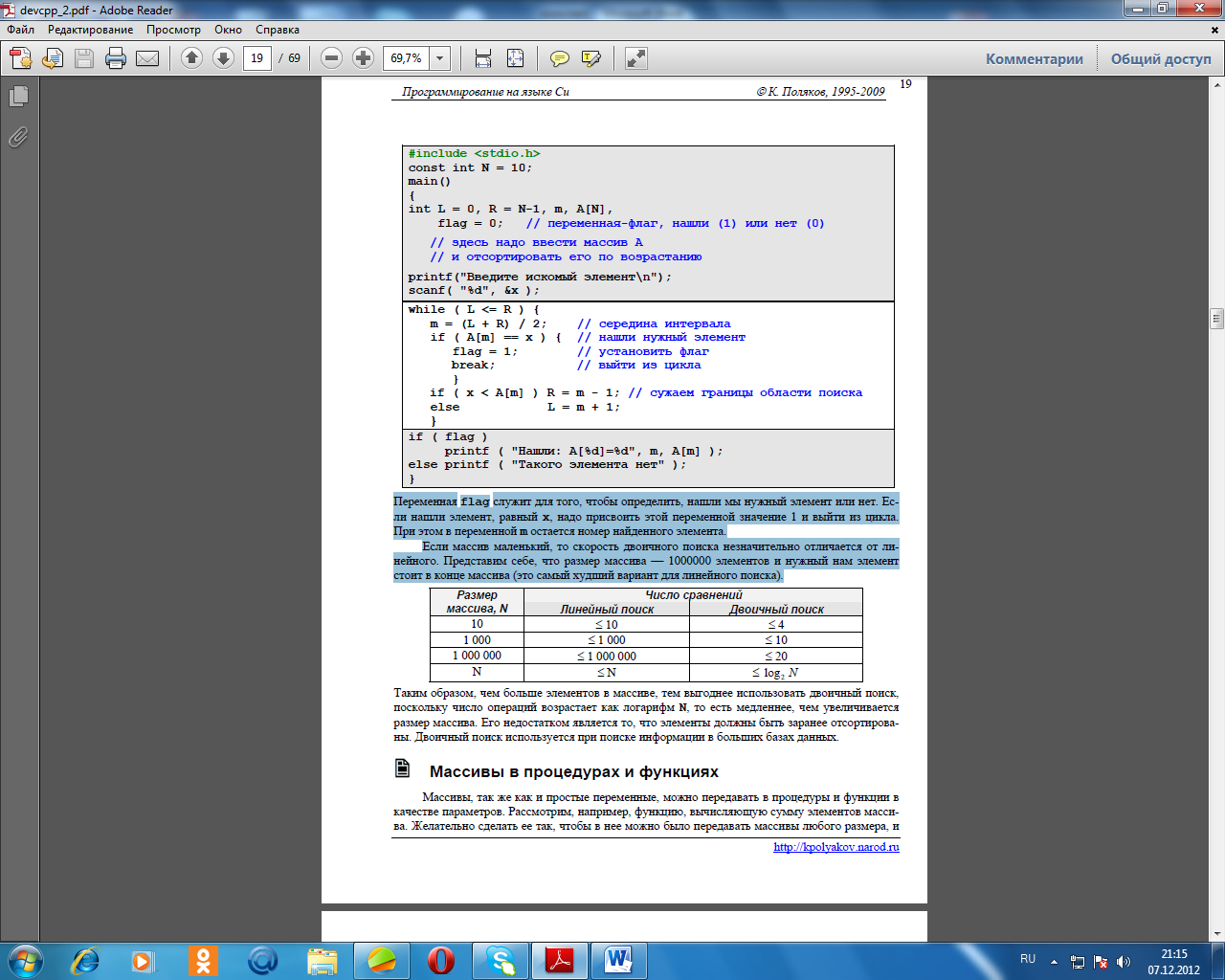Select the fit one full page icon
Viewport: 1225px width, 980px height.
coord(515,58)
